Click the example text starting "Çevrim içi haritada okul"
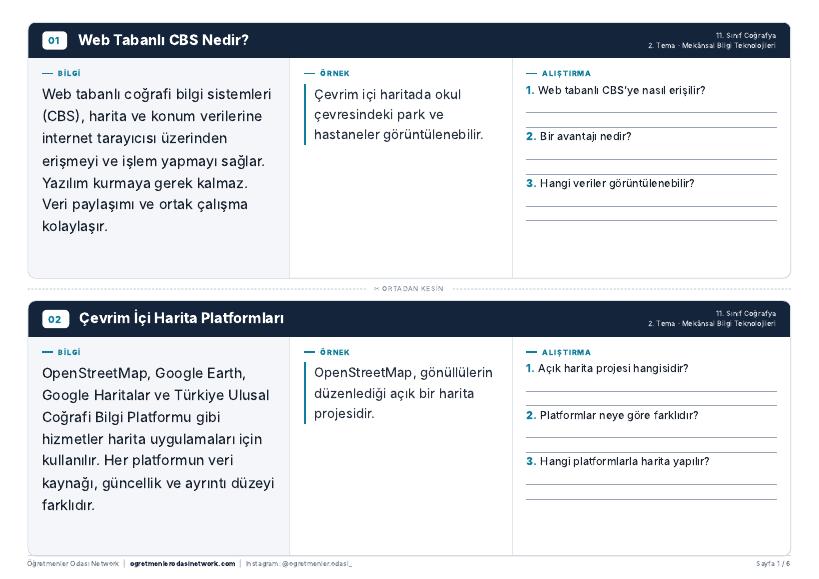The width and height of the screenshot is (819, 579). click(x=398, y=114)
